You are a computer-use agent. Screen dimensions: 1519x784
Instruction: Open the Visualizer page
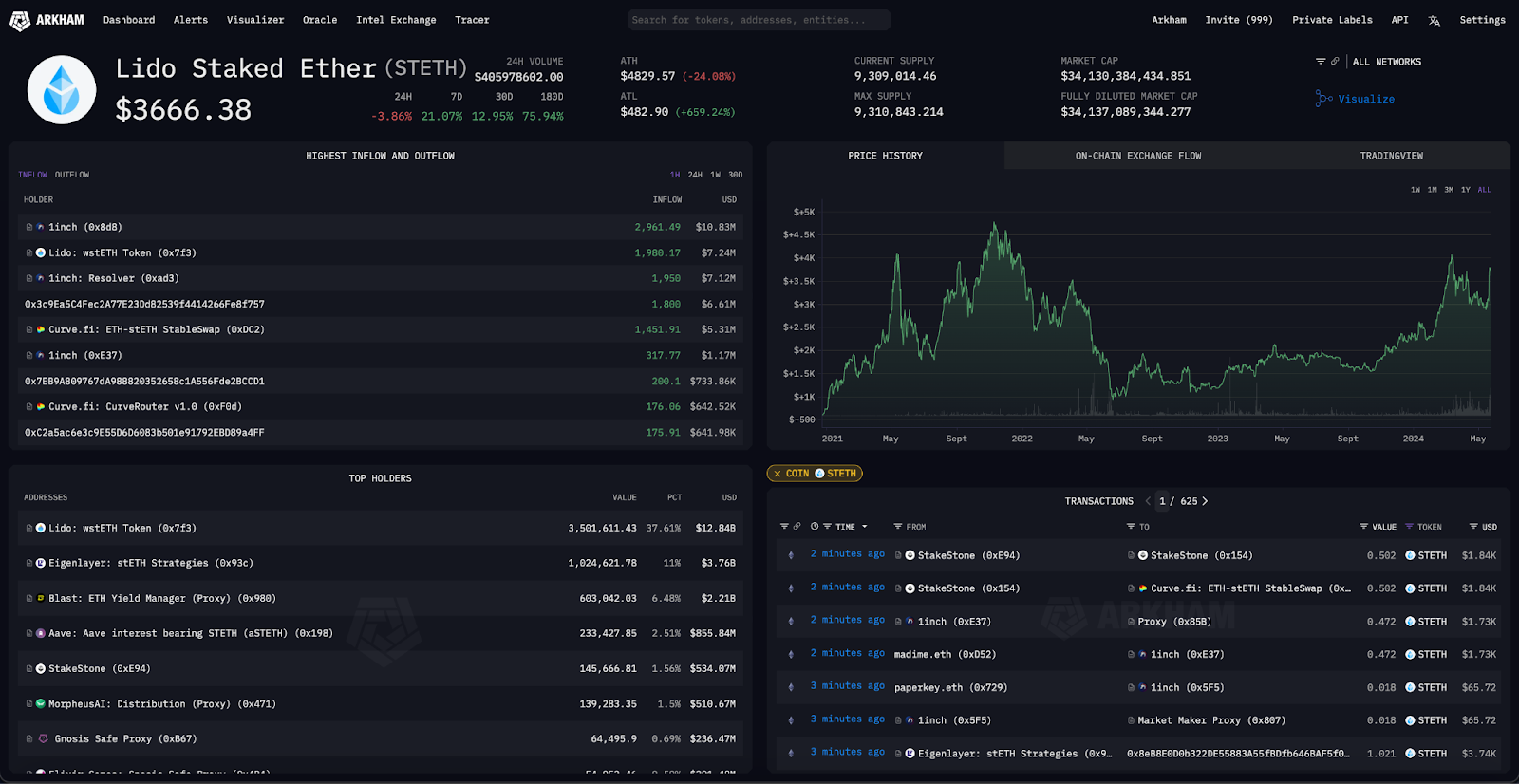click(x=255, y=20)
